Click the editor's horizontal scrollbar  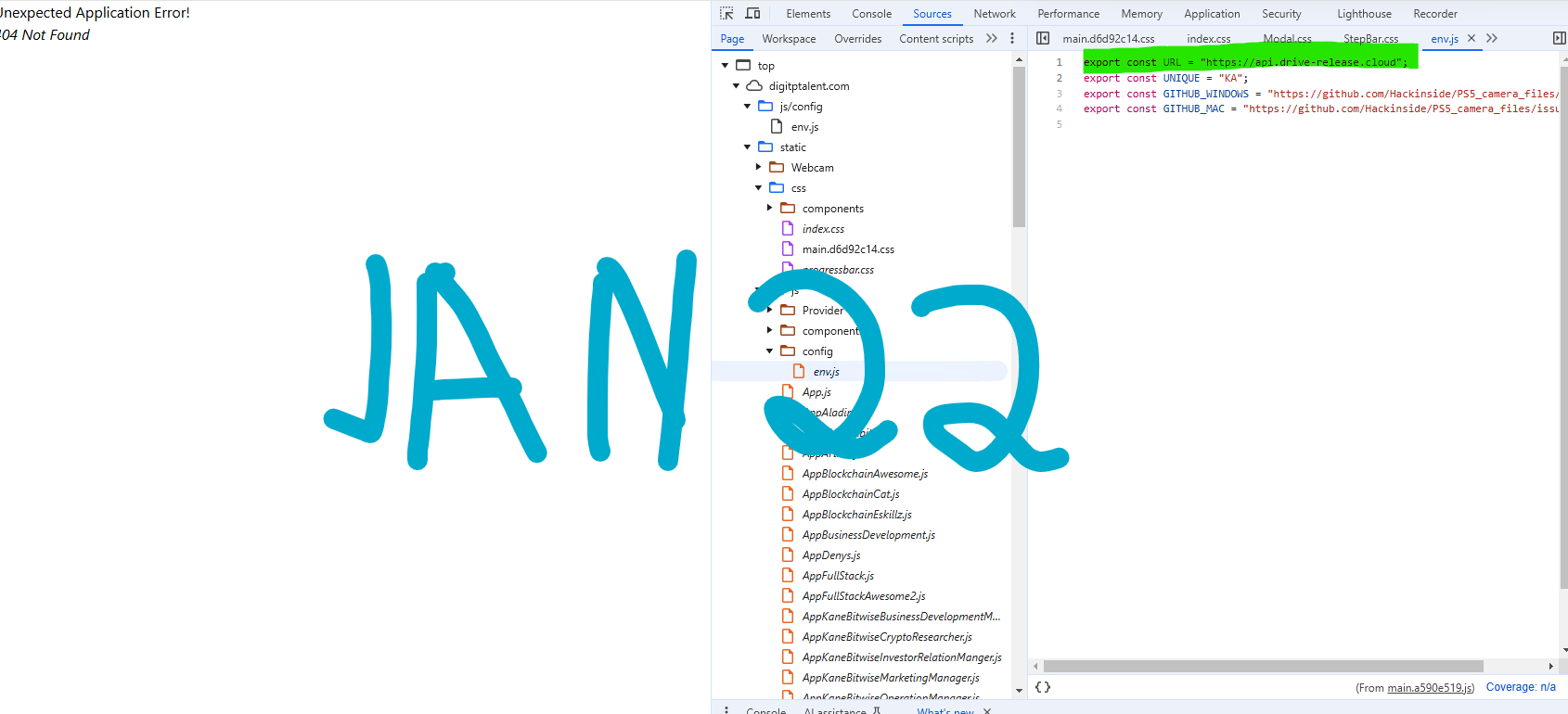tap(1262, 666)
